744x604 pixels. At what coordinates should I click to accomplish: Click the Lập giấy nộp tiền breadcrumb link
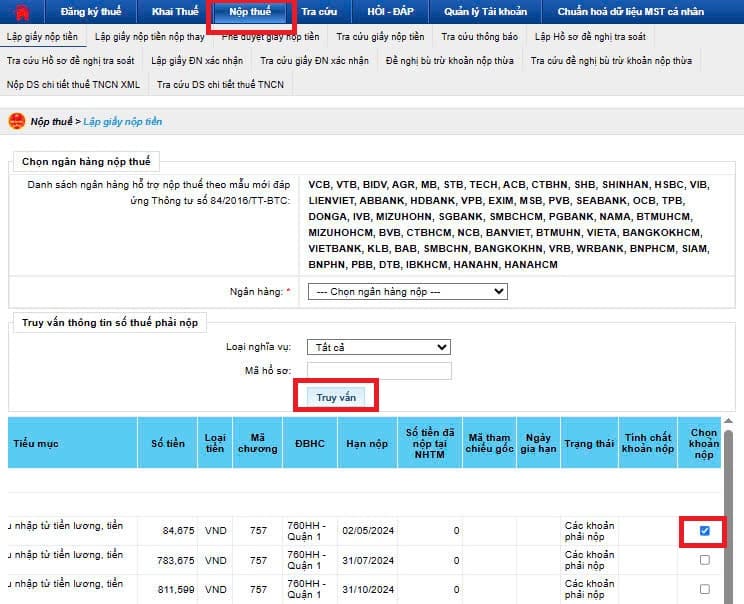coord(122,121)
